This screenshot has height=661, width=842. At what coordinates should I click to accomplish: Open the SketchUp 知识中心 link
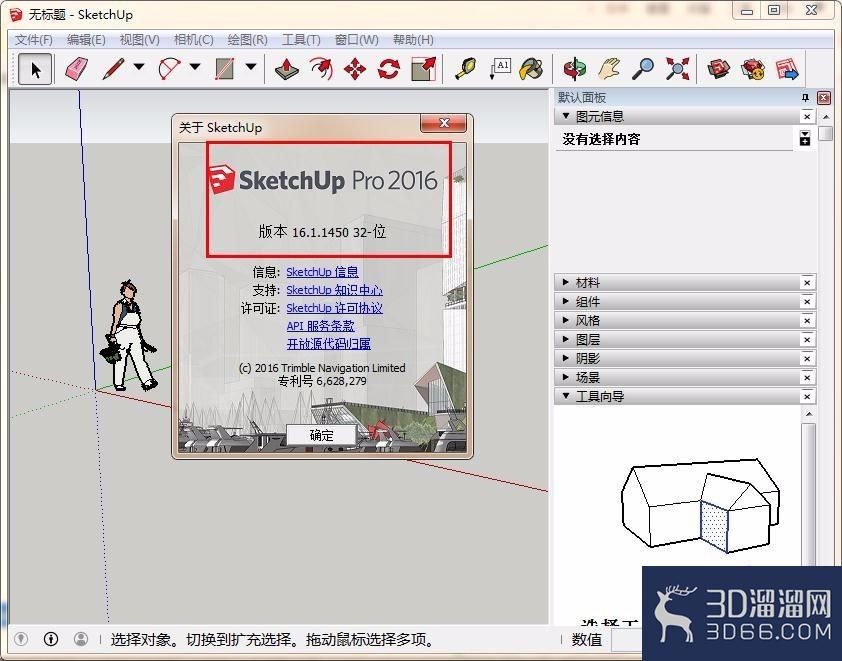pyautogui.click(x=334, y=290)
